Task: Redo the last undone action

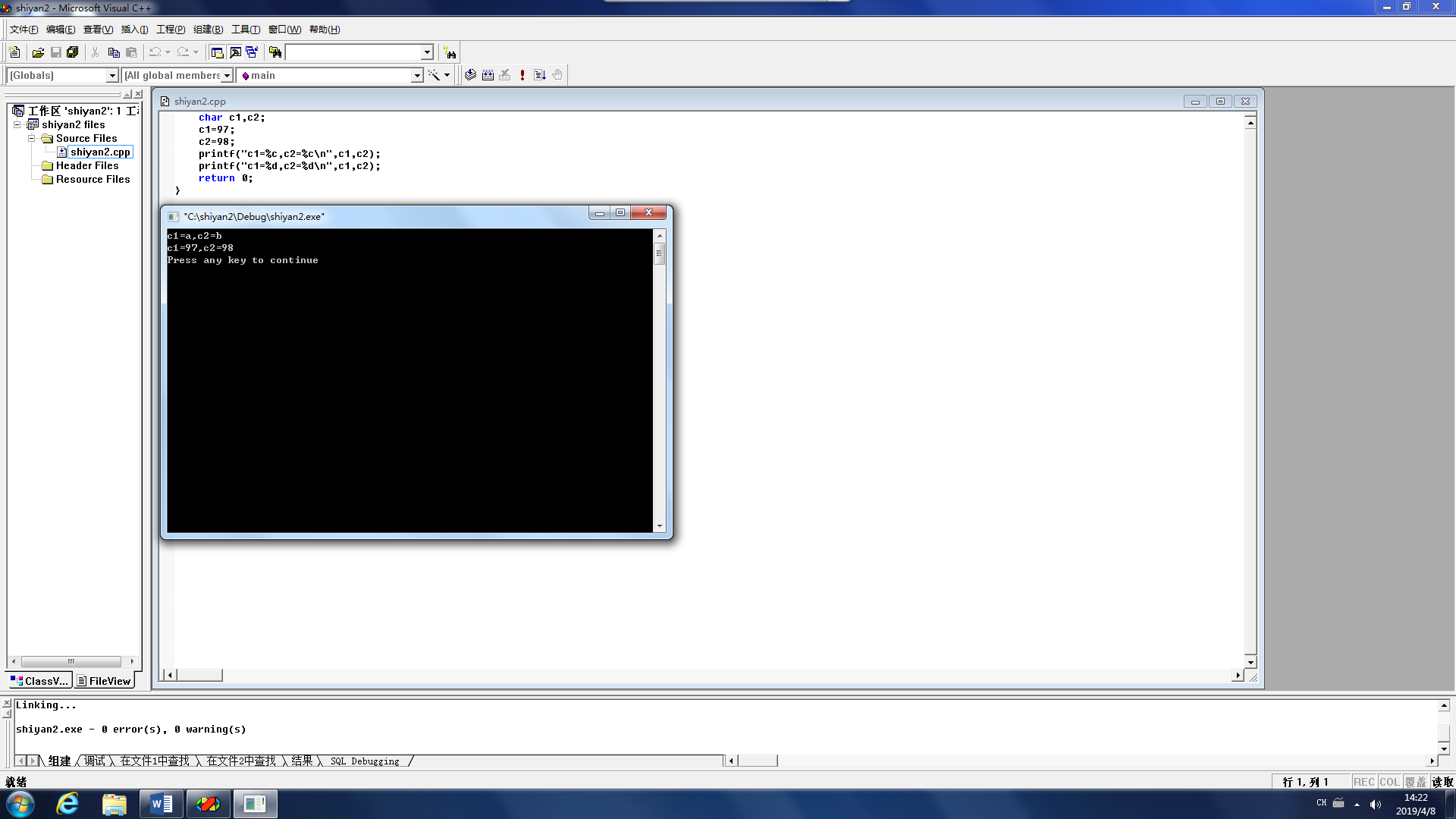Action: tap(183, 52)
